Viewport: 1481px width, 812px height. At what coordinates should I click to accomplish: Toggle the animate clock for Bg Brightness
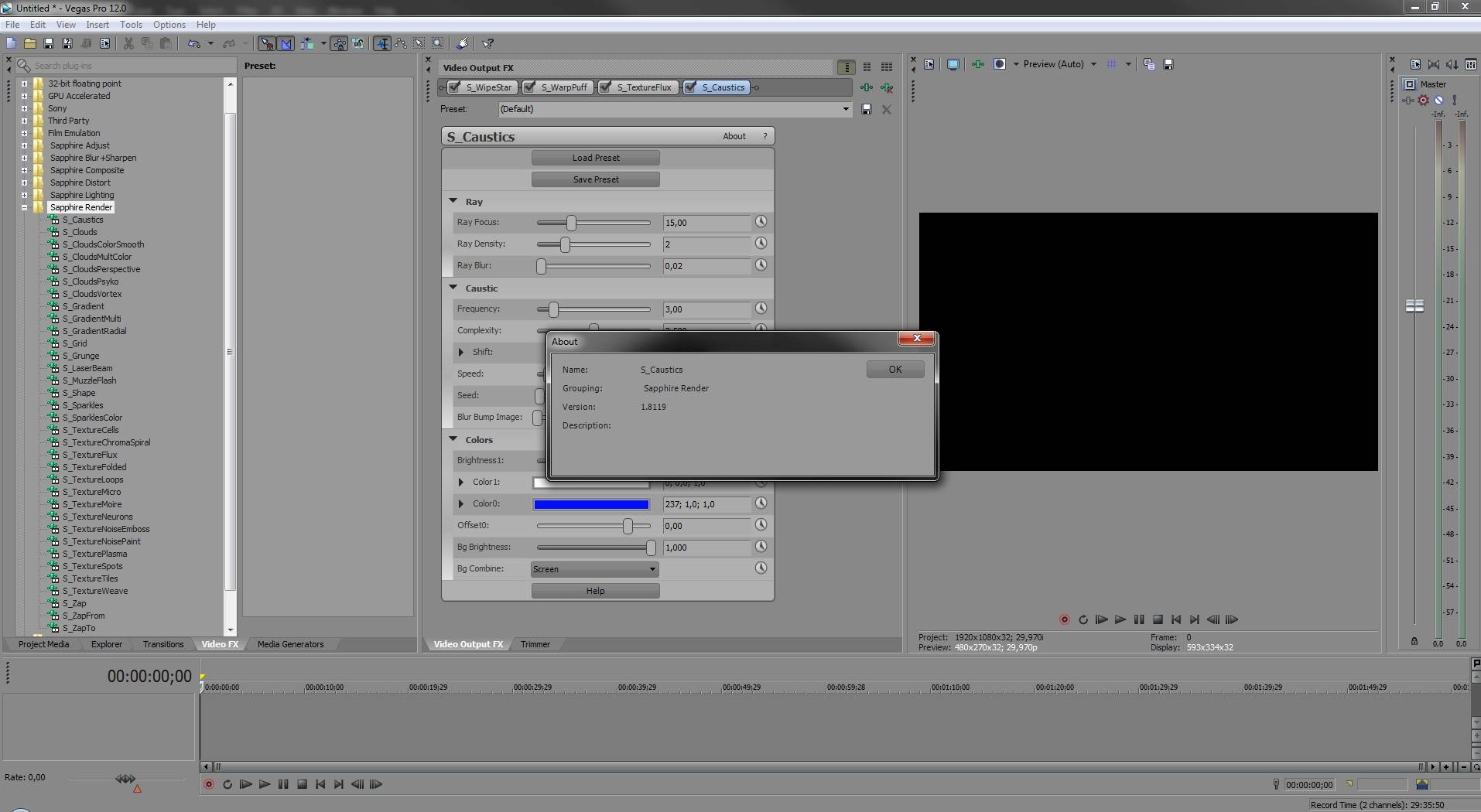point(761,547)
